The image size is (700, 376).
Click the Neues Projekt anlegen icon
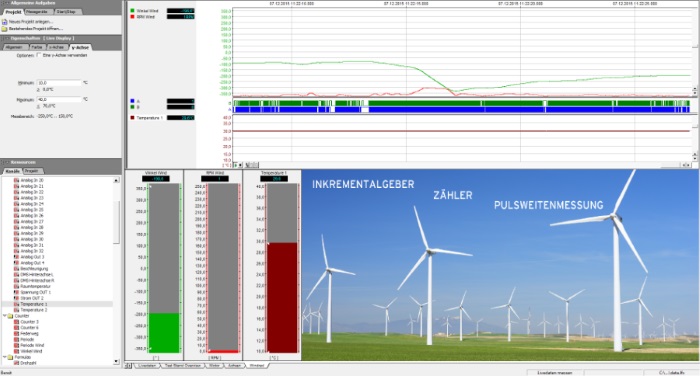point(4,21)
